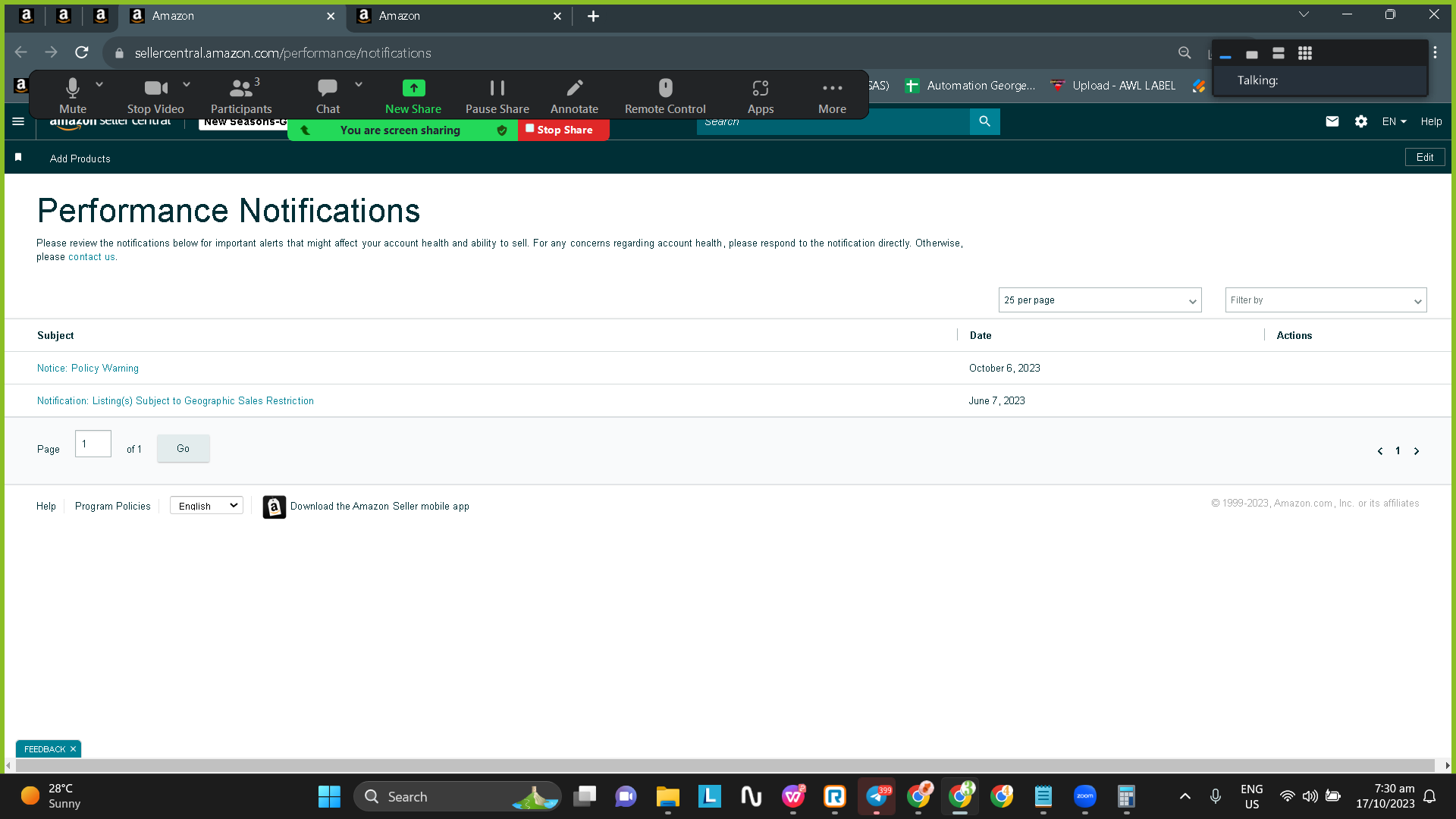Image resolution: width=1456 pixels, height=819 pixels.
Task: Start a New Share in Zoom
Action: [x=413, y=96]
